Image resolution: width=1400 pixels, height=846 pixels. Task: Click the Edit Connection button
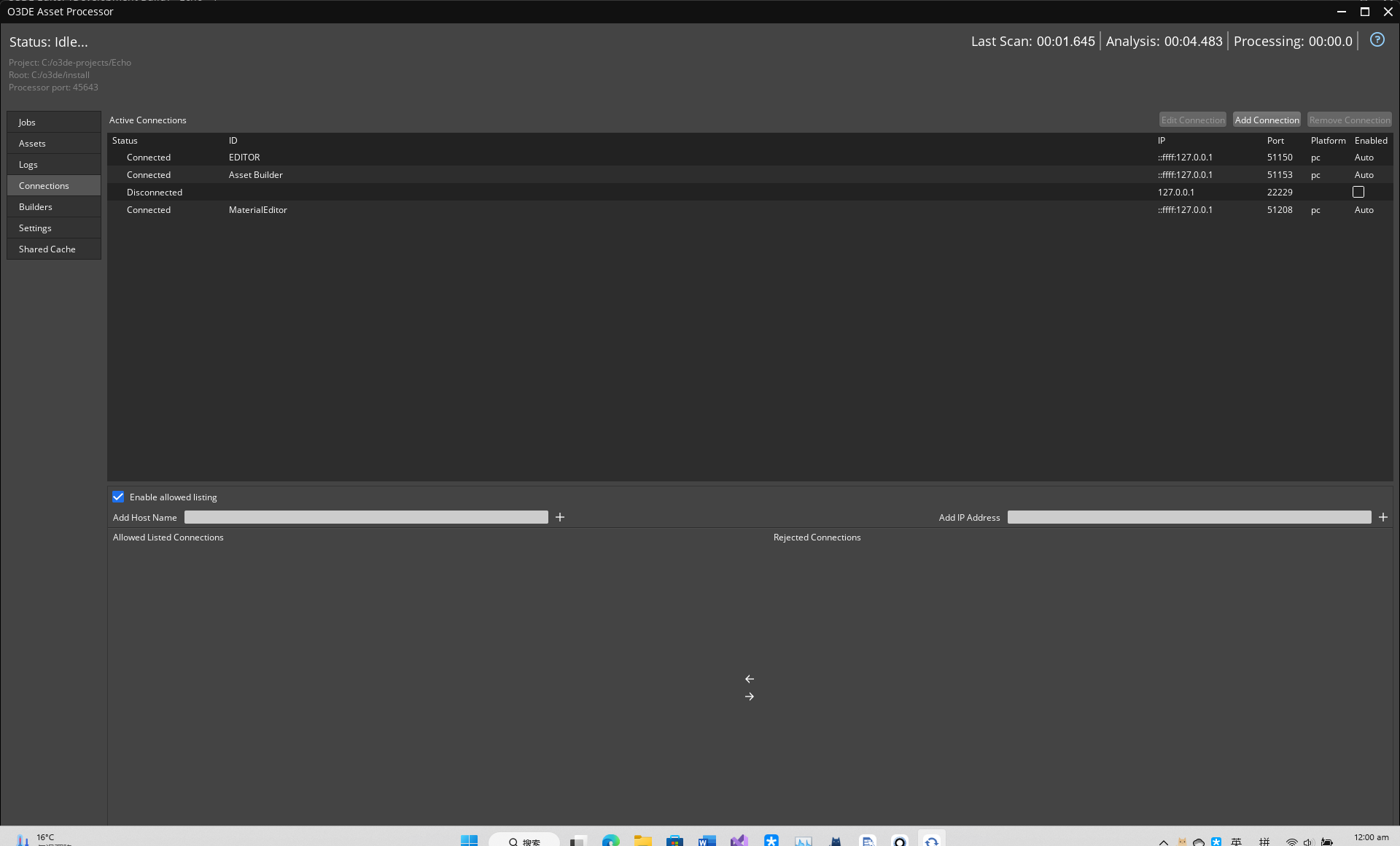pyautogui.click(x=1192, y=119)
